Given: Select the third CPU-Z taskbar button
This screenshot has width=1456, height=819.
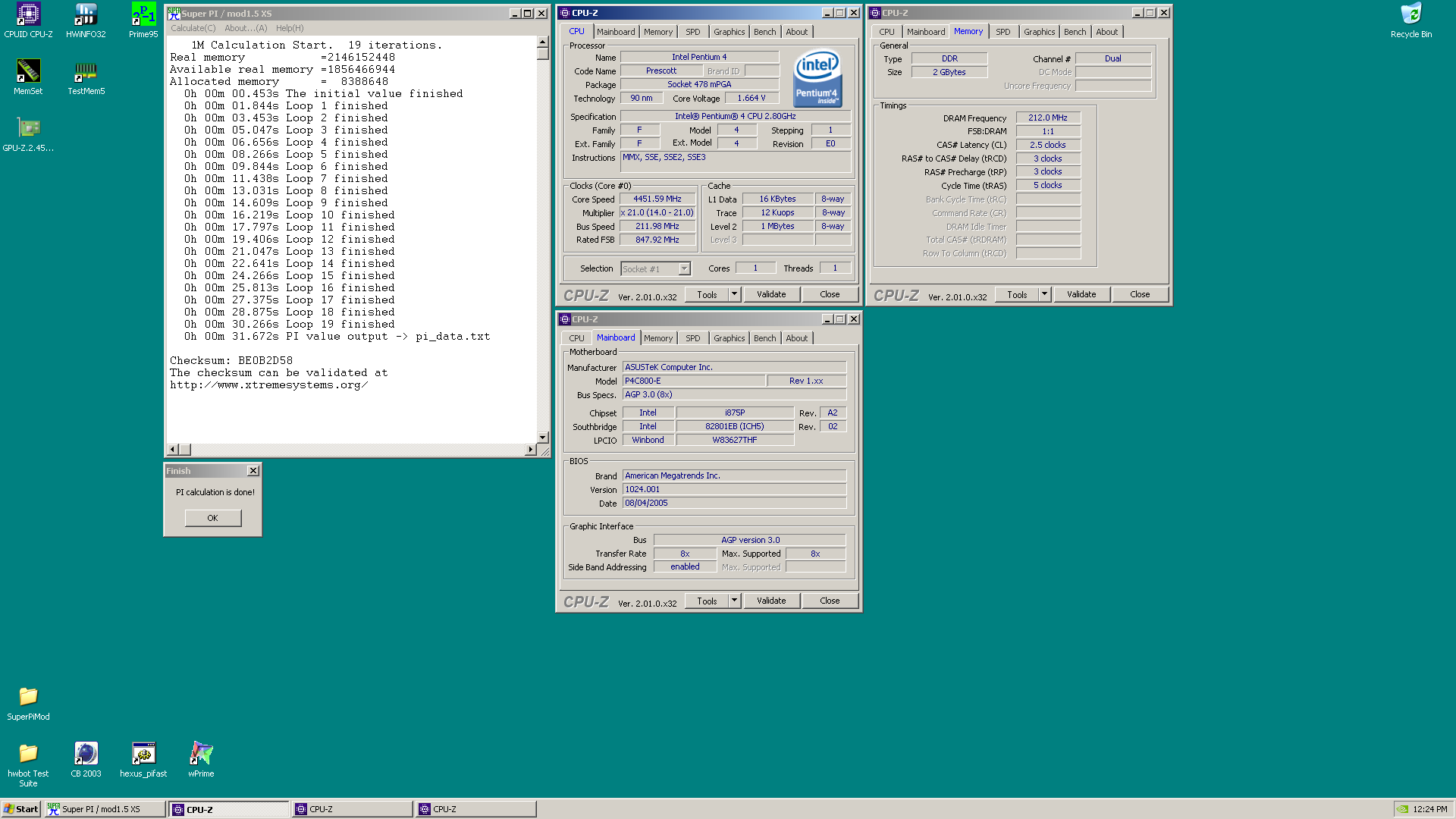Looking at the screenshot, I should tap(476, 809).
